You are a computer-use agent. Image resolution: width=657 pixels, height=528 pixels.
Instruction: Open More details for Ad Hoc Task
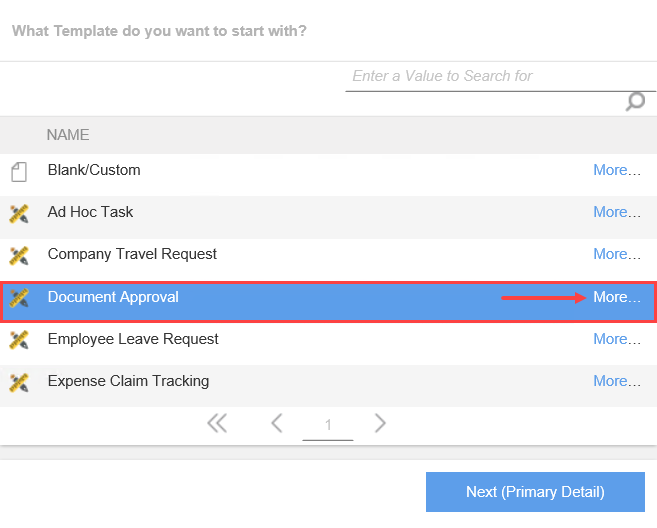click(x=616, y=212)
